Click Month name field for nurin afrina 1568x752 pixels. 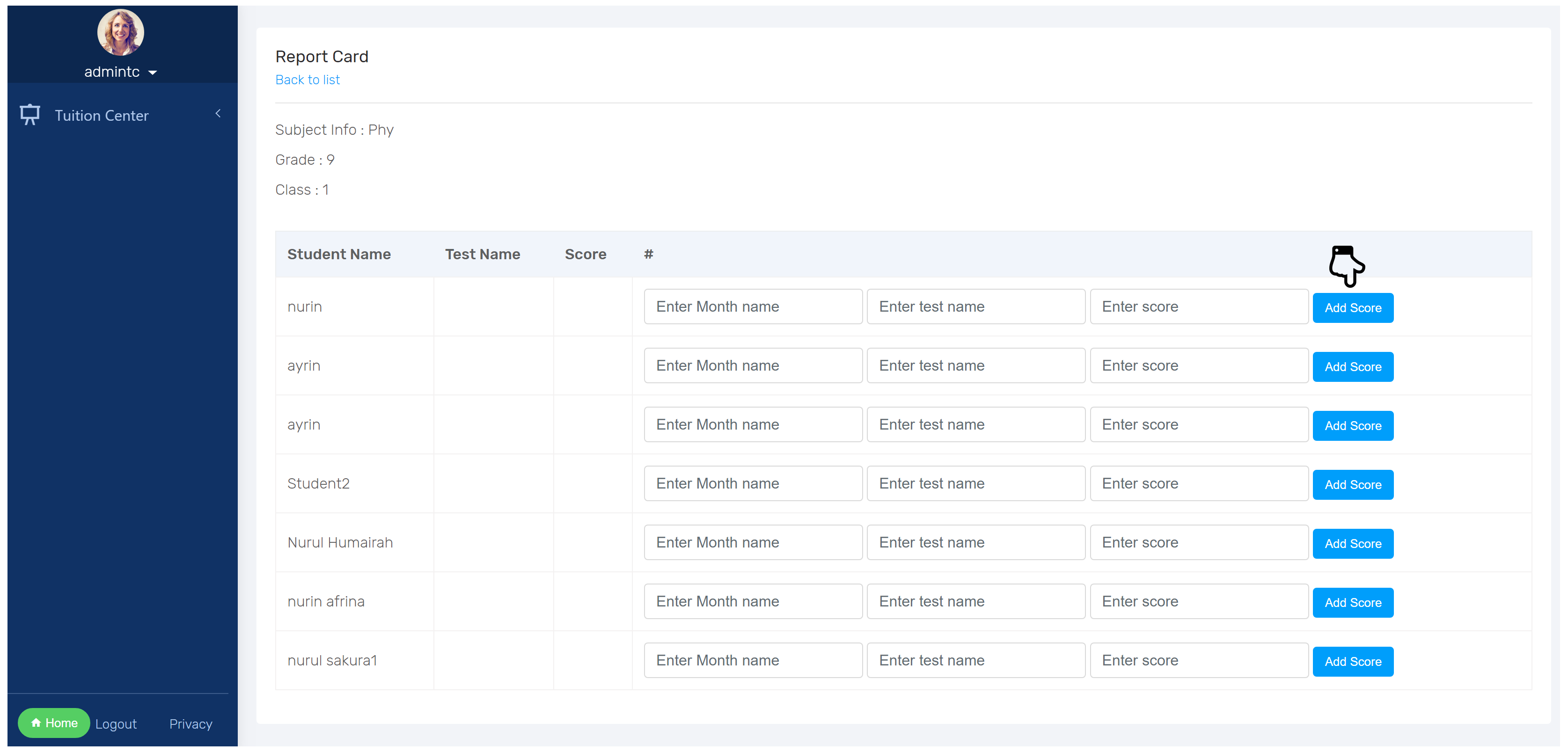pos(753,602)
